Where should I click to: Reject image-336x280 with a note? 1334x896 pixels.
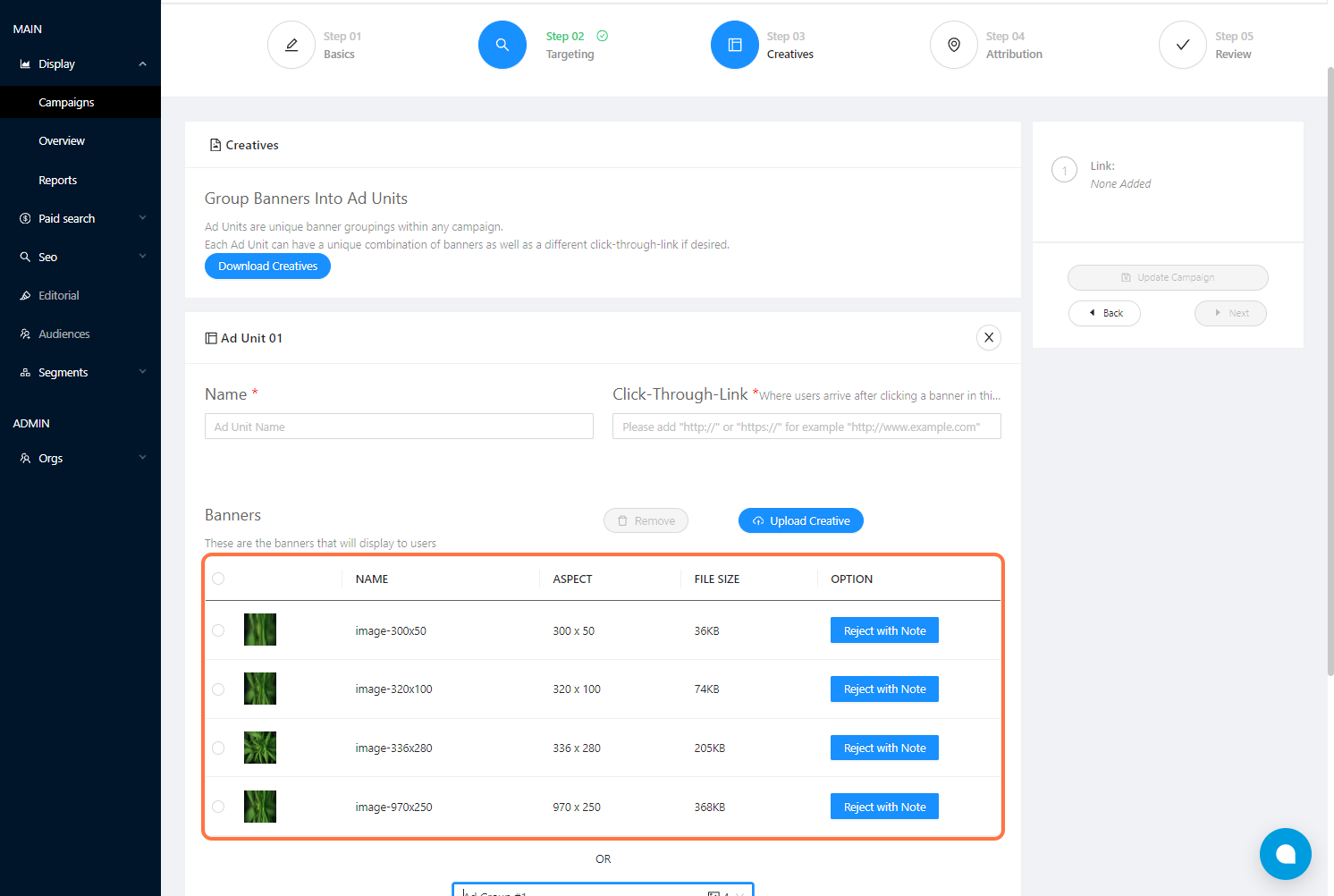(x=884, y=748)
